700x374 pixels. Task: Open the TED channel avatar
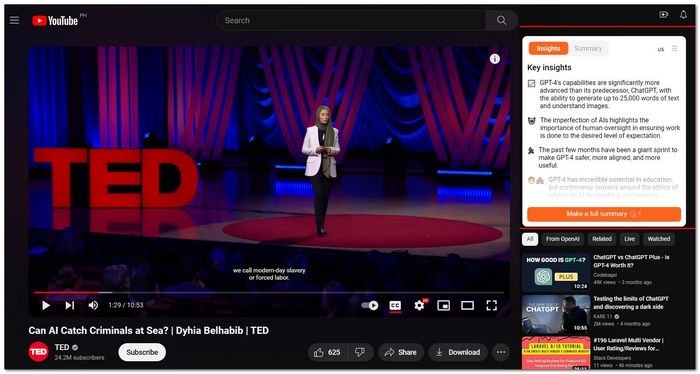pos(38,352)
